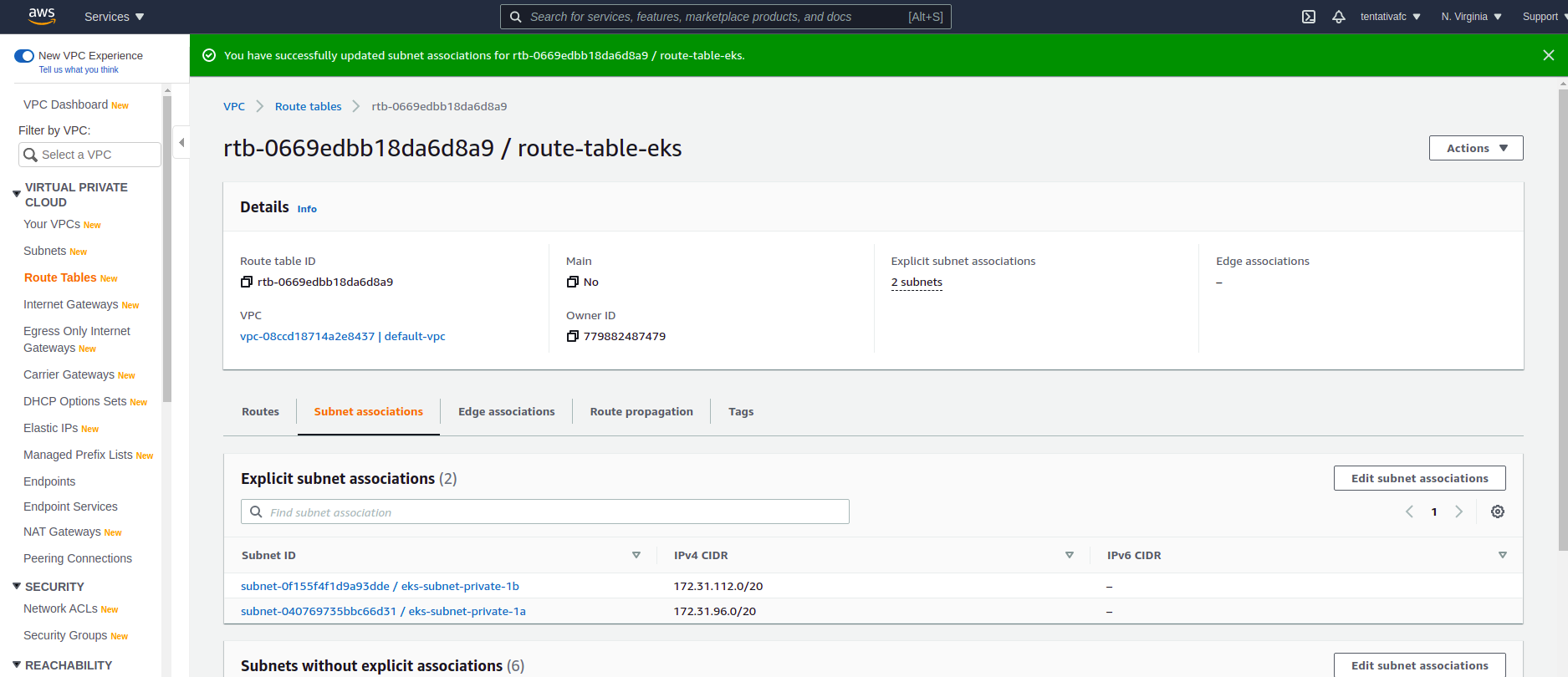The width and height of the screenshot is (1568, 677).
Task: Open subnet eks-subnet-private-1a link
Action: [383, 611]
